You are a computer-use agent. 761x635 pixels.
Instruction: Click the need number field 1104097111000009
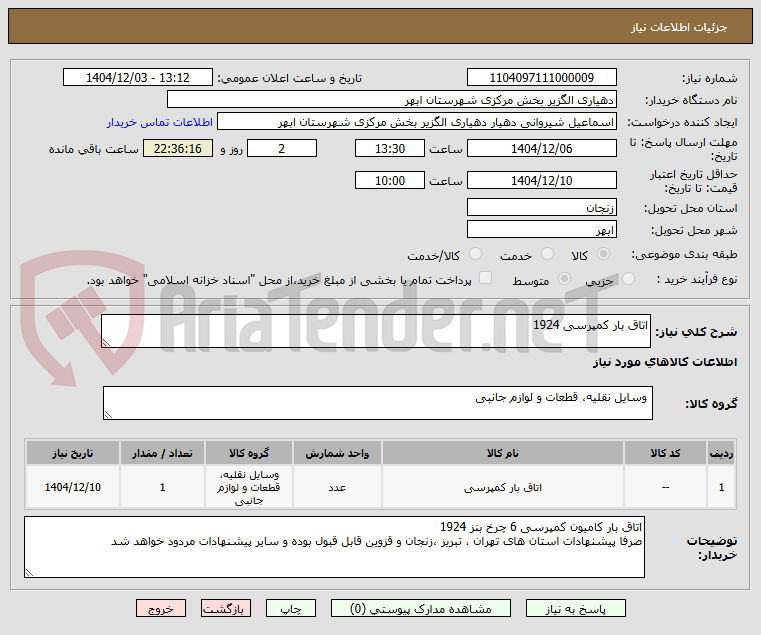pos(542,78)
